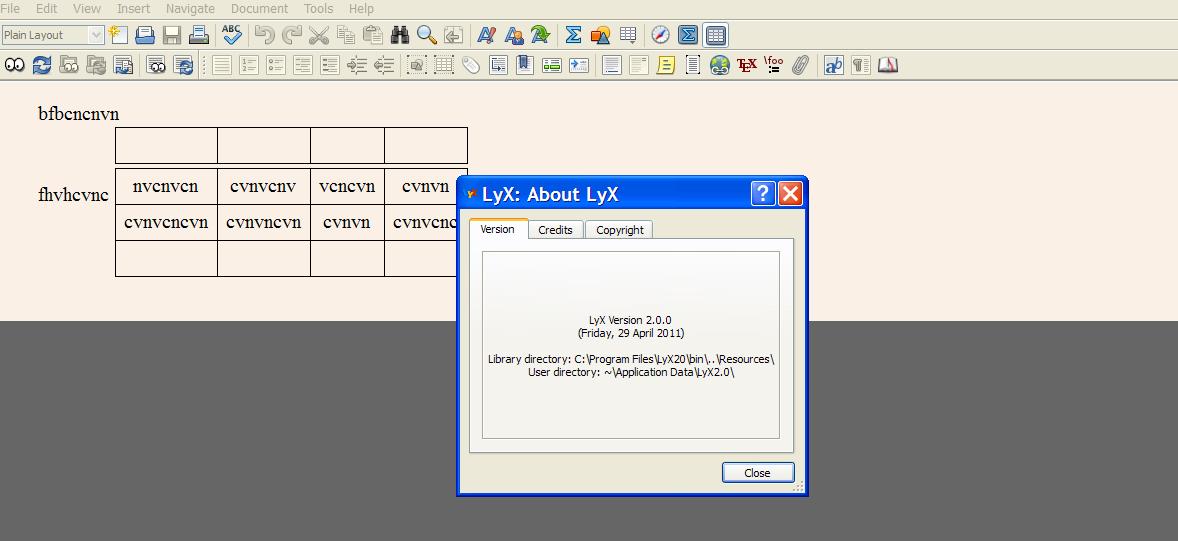This screenshot has height=541, width=1178.
Task: Insert footnote icon
Action: click(612, 65)
